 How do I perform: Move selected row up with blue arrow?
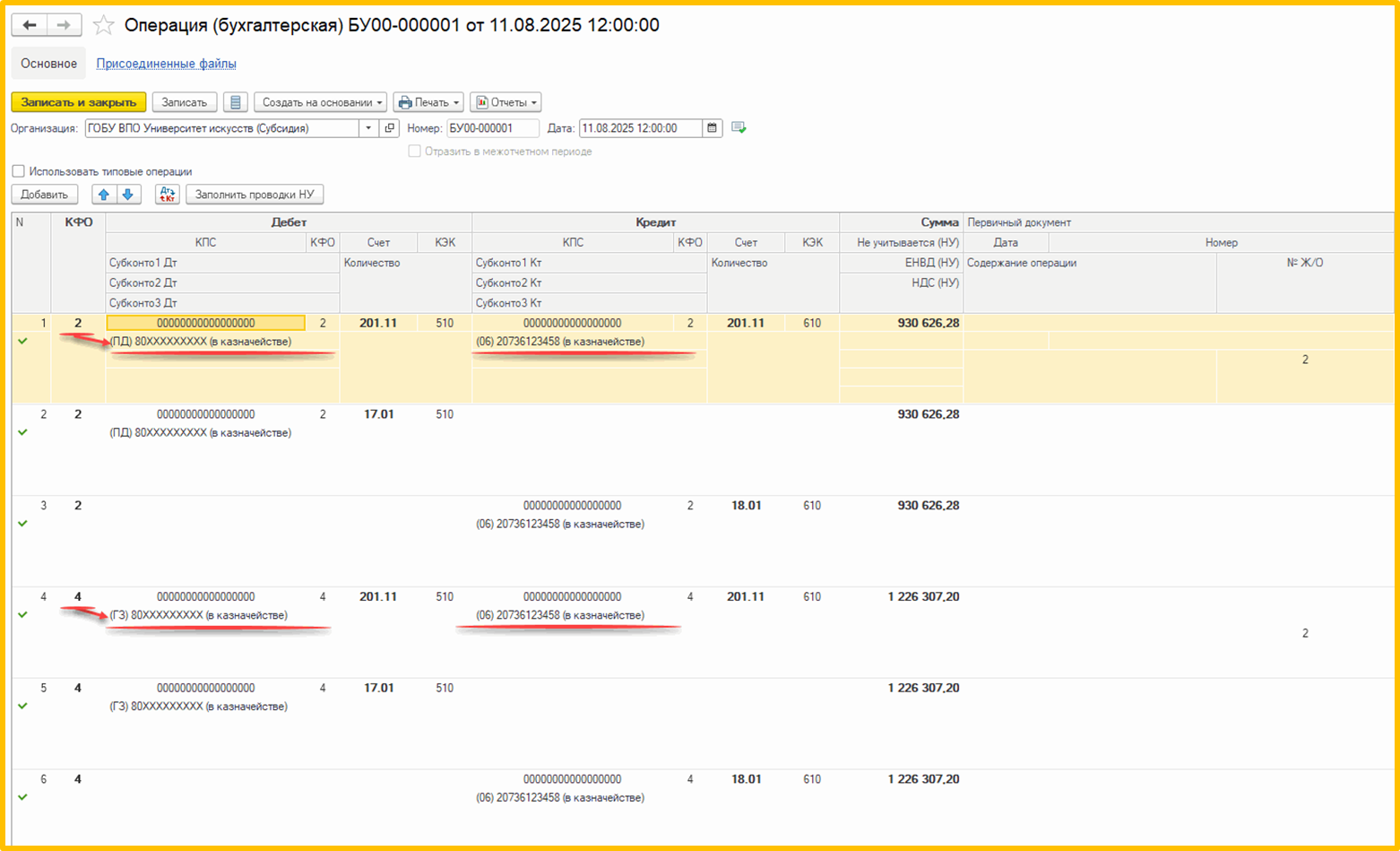[104, 195]
